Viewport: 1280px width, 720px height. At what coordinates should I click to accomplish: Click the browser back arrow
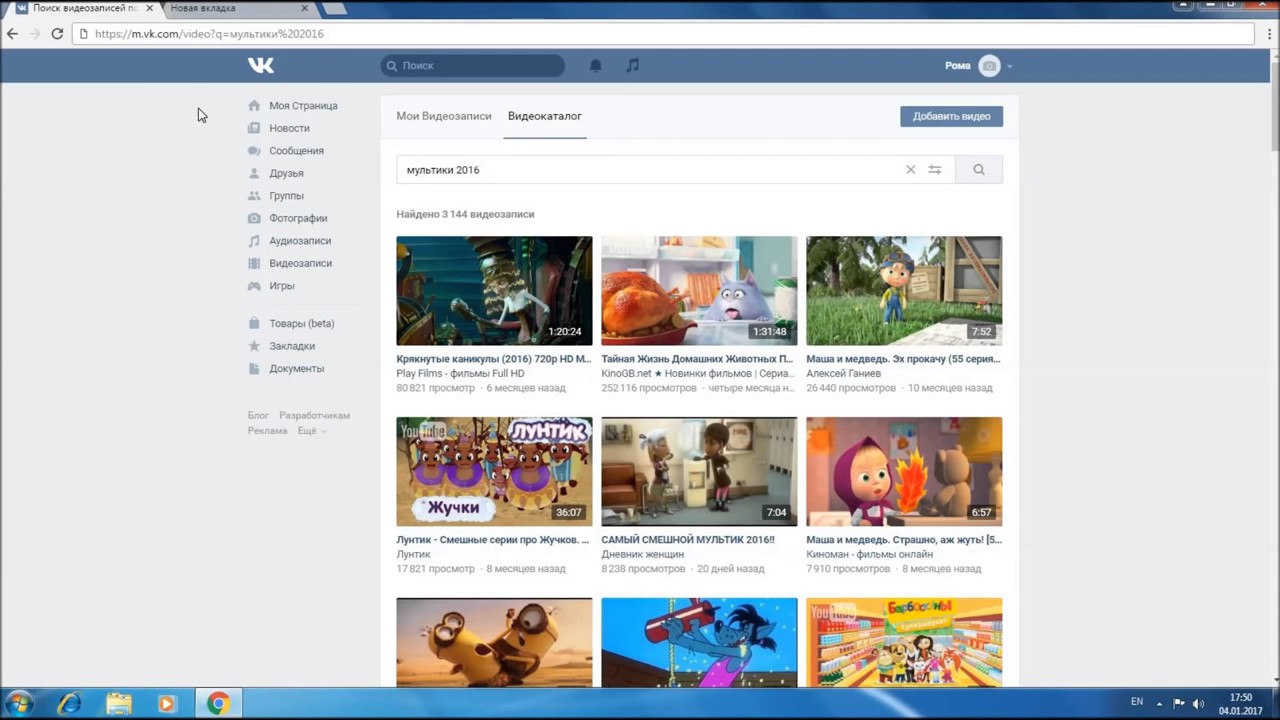click(12, 34)
